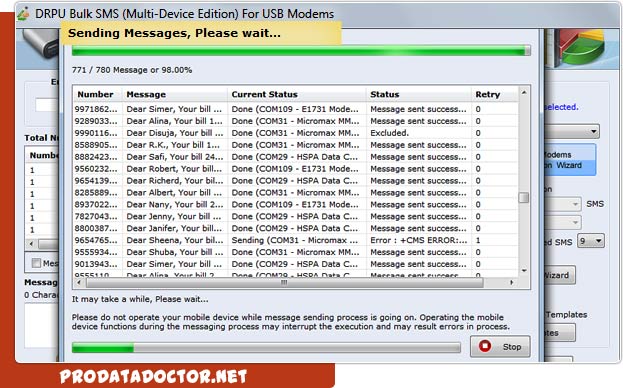Click horizontal scrollbar thumb of message list

[x=284, y=282]
